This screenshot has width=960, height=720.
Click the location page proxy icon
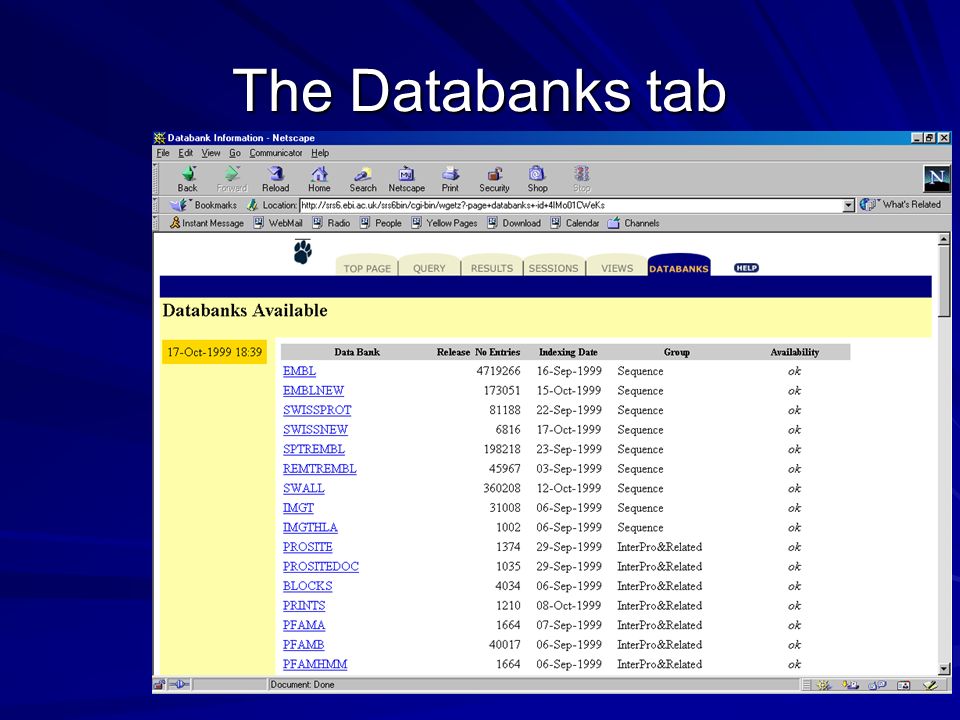252,205
